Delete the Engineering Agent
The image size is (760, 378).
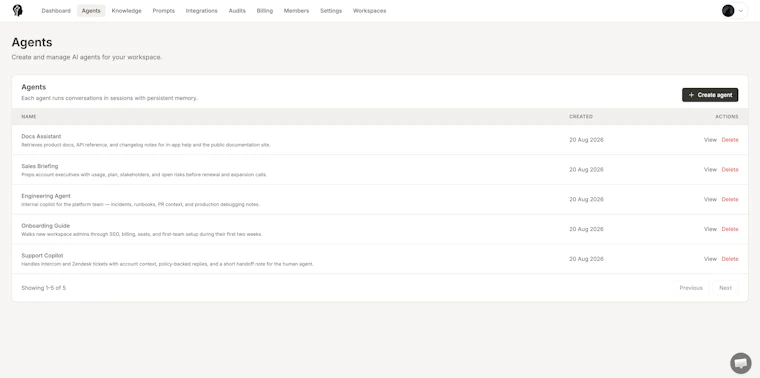pyautogui.click(x=730, y=200)
